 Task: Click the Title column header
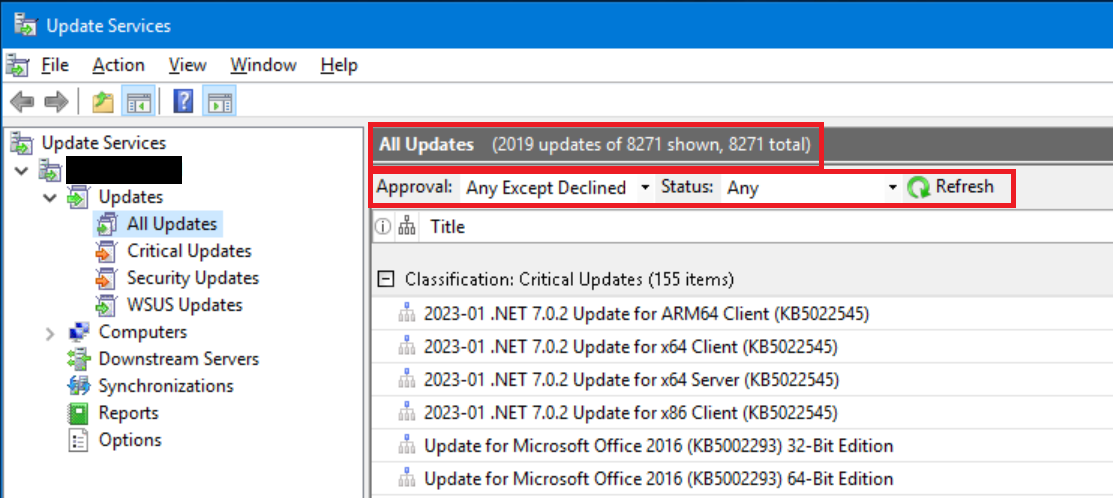coord(447,227)
